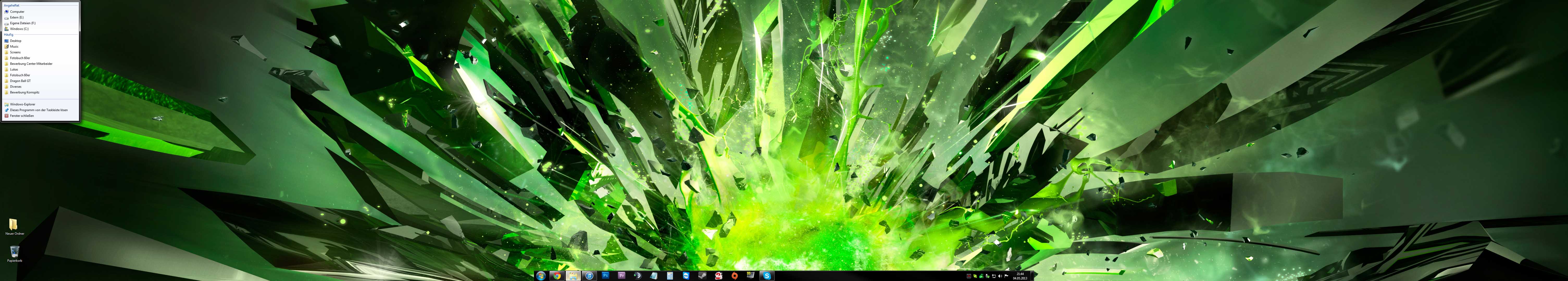This screenshot has height=281, width=1568.
Task: Open Steam from the taskbar
Action: 702,276
